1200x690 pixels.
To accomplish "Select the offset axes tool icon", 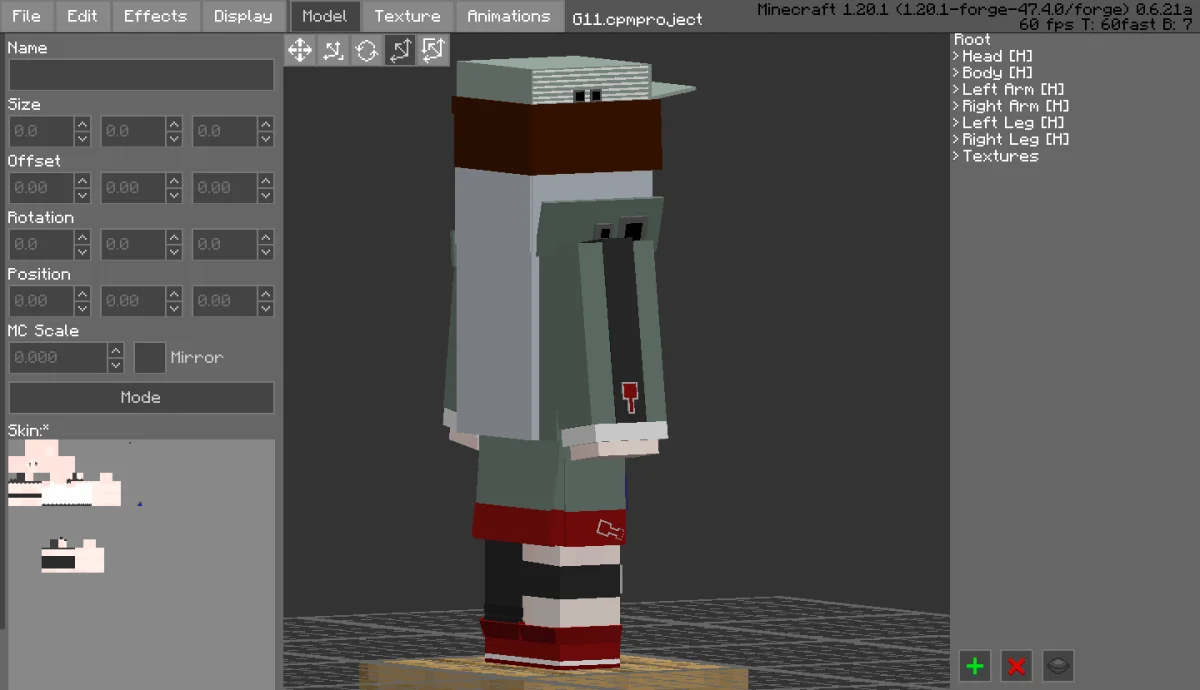I will pos(333,50).
